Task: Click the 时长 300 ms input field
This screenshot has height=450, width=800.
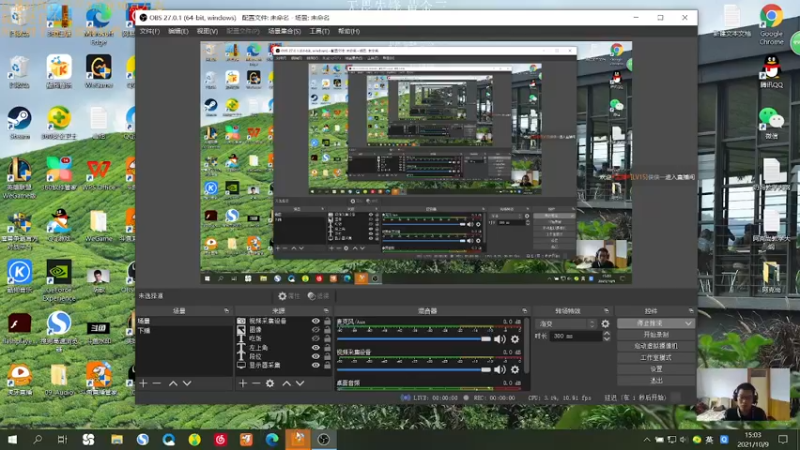Action: [x=576, y=336]
